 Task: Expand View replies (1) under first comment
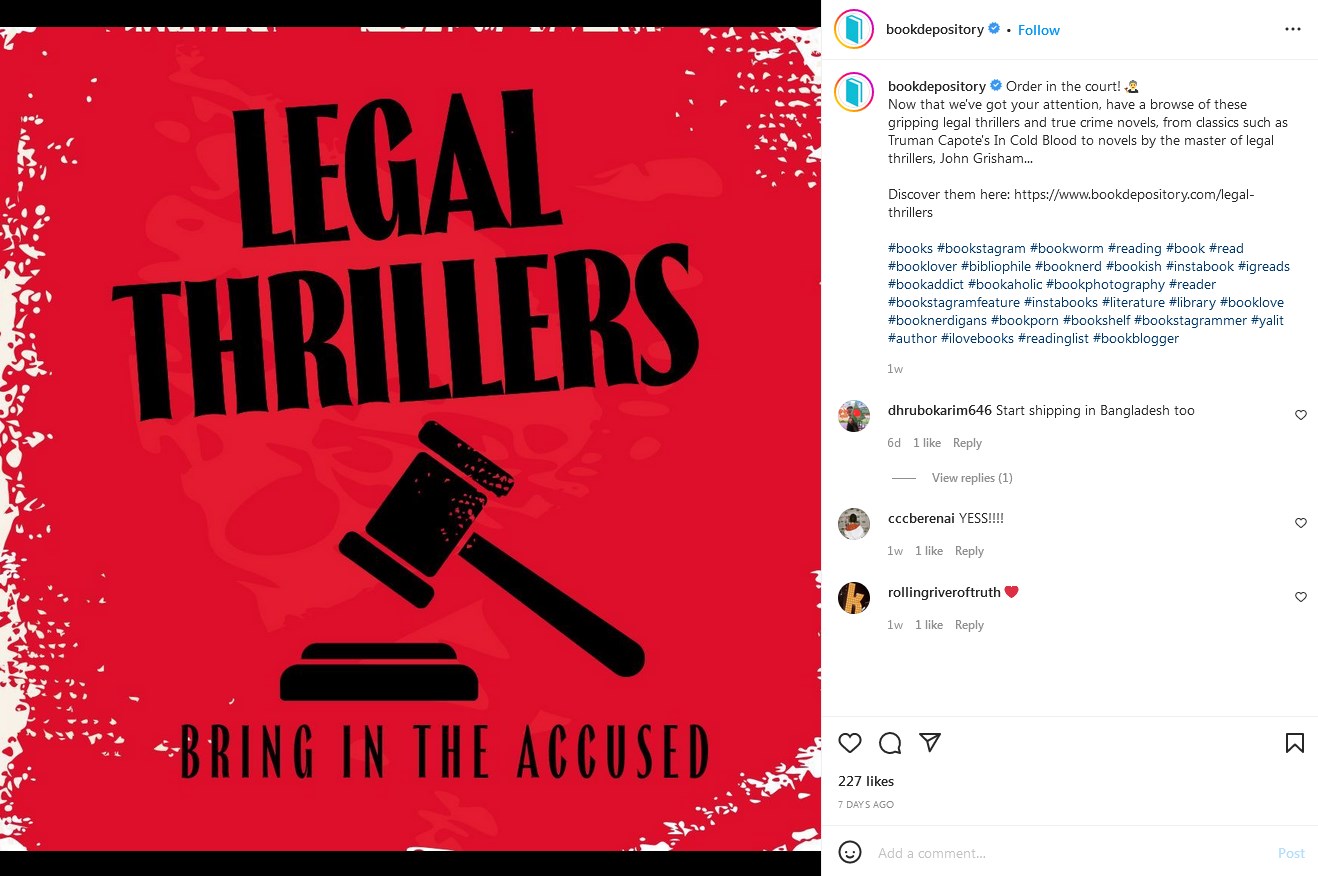click(x=972, y=478)
